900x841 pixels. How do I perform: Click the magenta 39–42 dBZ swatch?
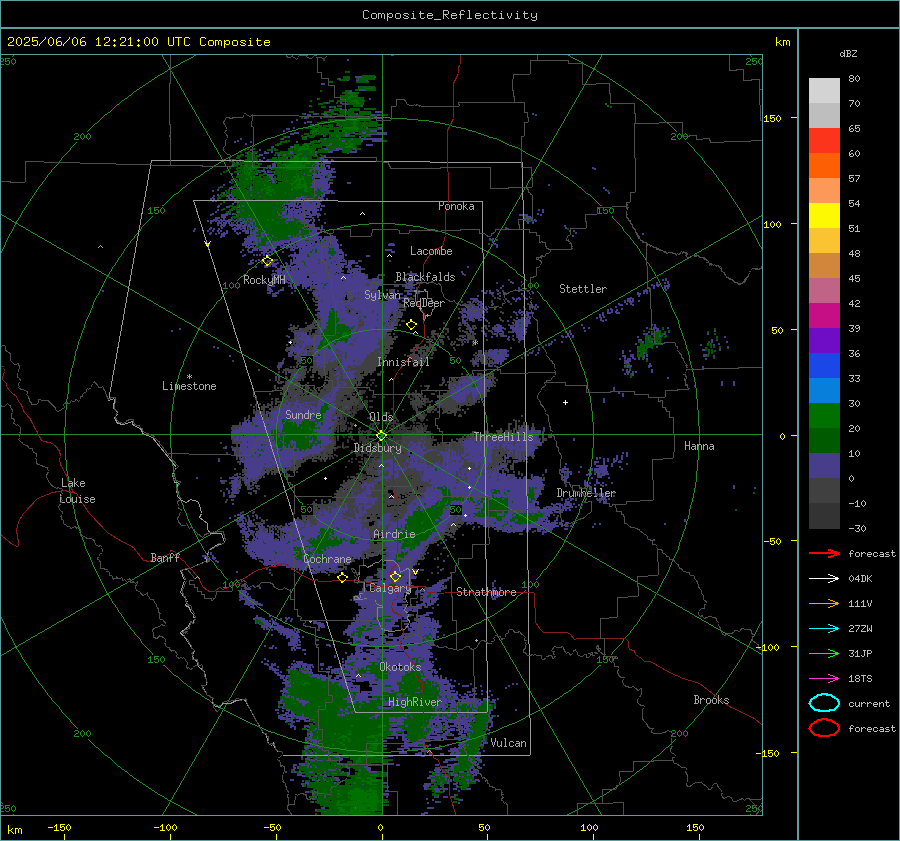point(824,316)
